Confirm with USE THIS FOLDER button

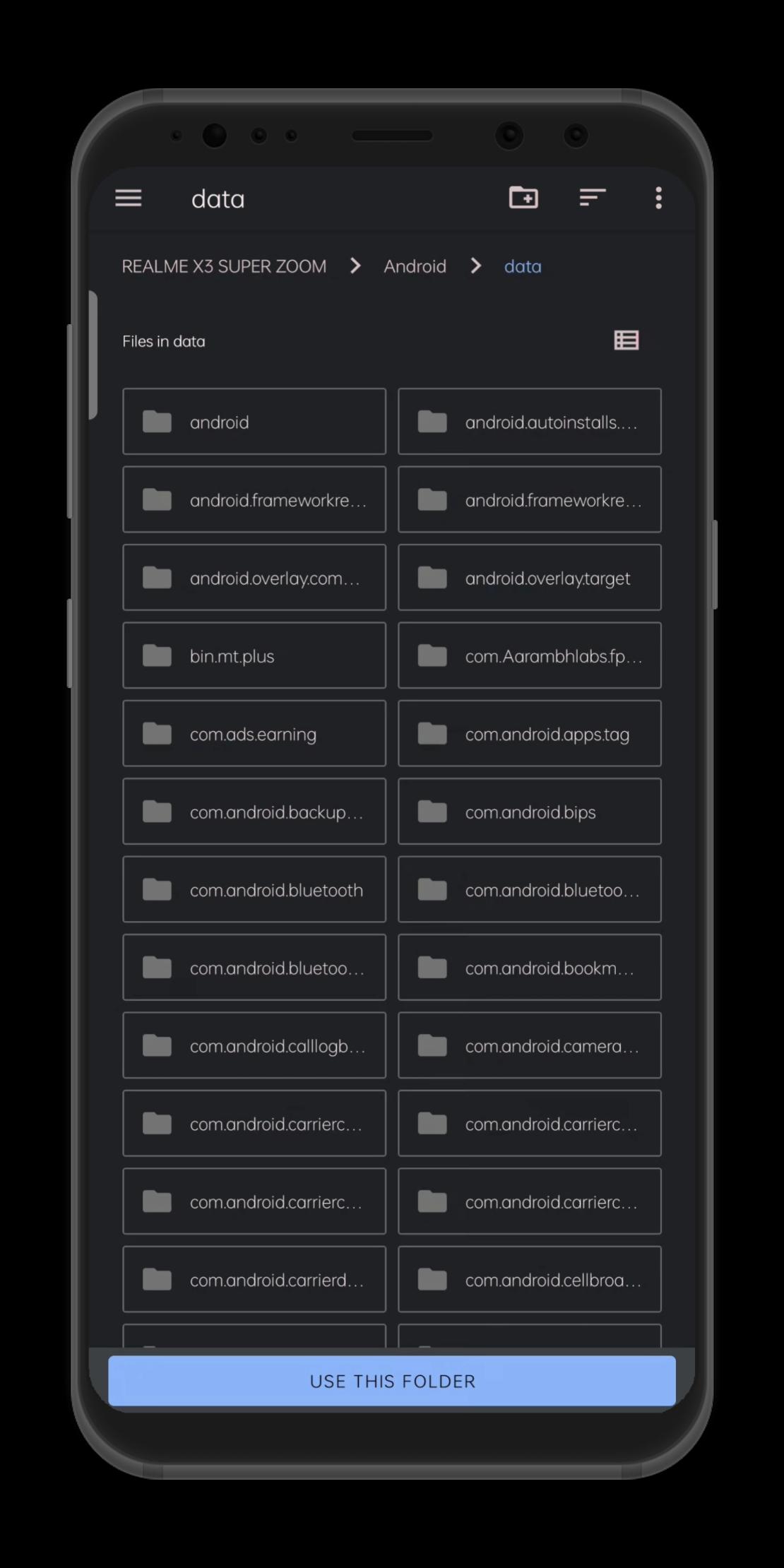click(x=392, y=1381)
